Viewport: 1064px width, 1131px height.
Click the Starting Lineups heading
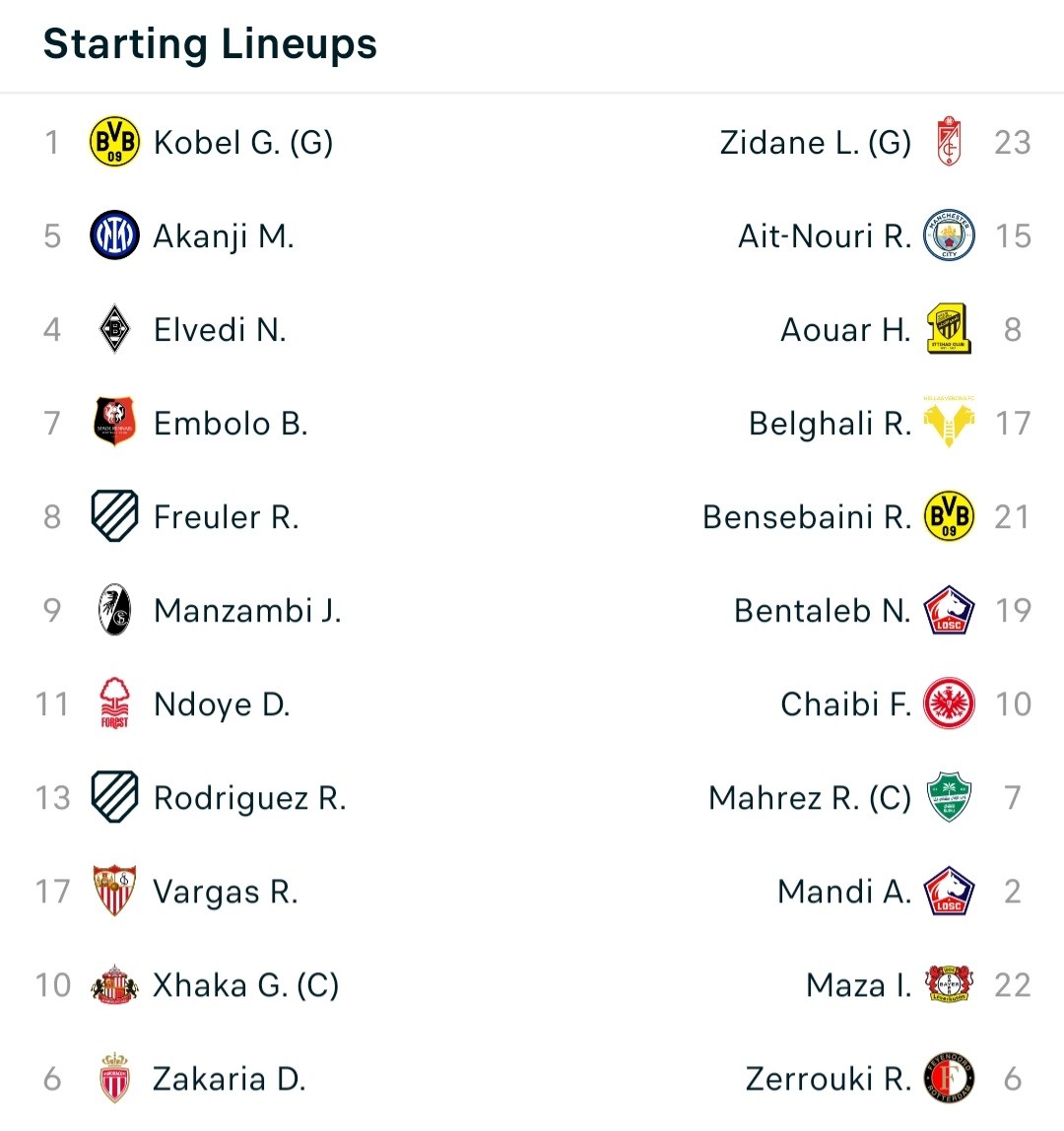[210, 44]
